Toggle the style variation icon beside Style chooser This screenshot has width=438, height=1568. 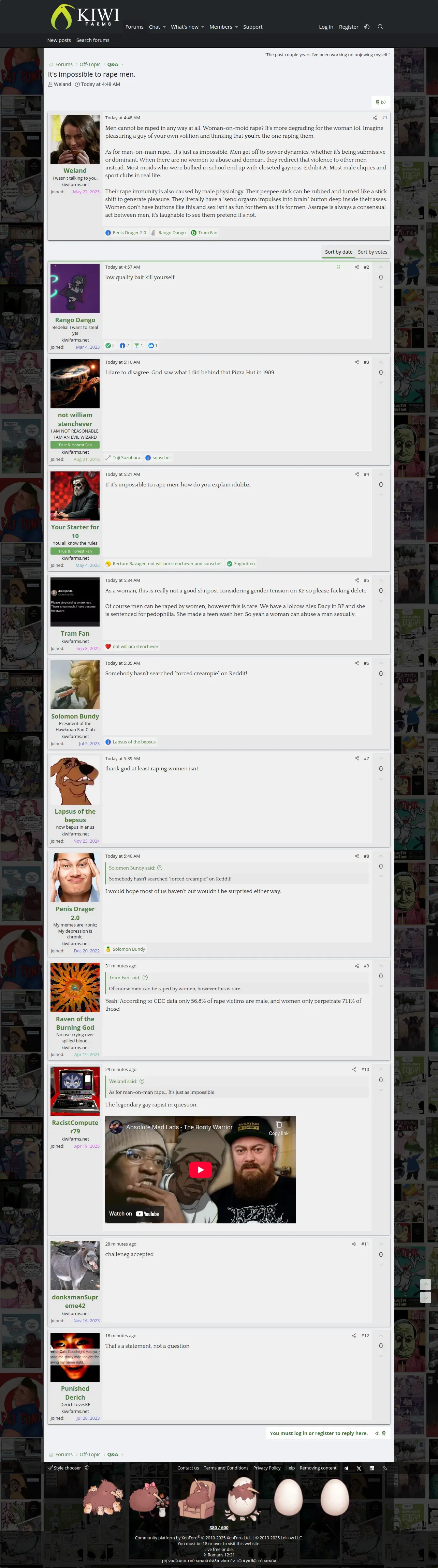coord(87,1467)
